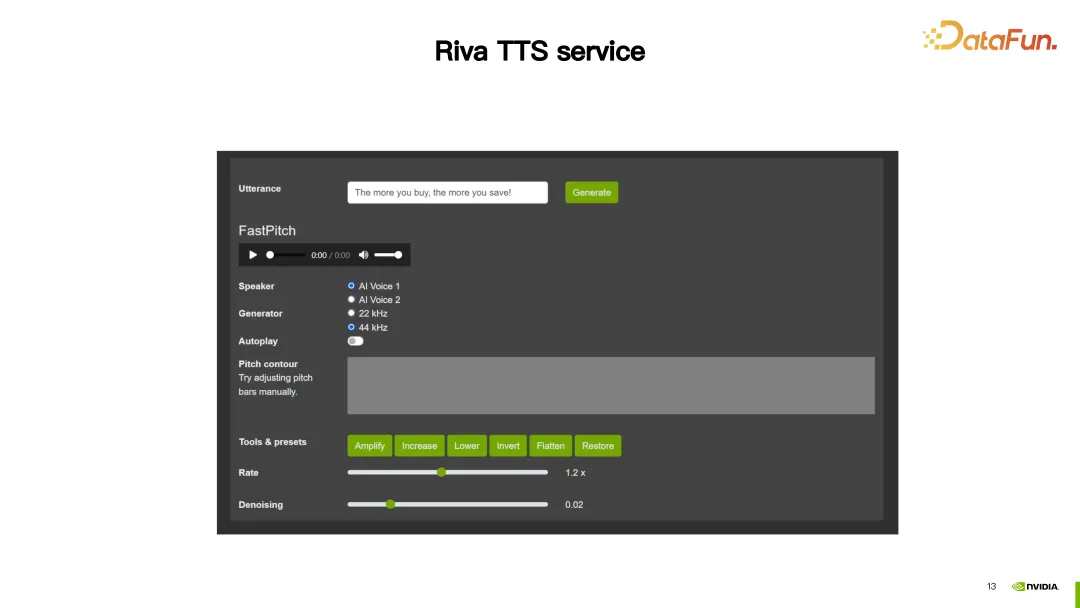Viewport: 1080px width, 608px height.
Task: Click the DataFun logo
Action: (x=988, y=38)
